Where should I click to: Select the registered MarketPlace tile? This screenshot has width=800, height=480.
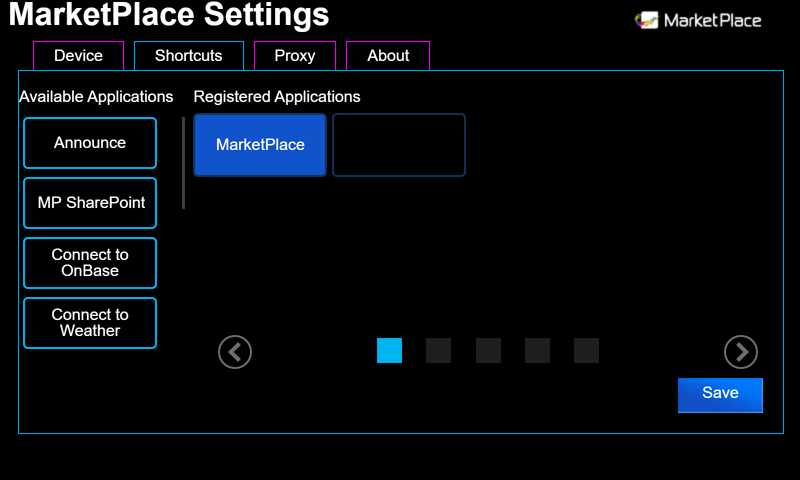tap(260, 145)
